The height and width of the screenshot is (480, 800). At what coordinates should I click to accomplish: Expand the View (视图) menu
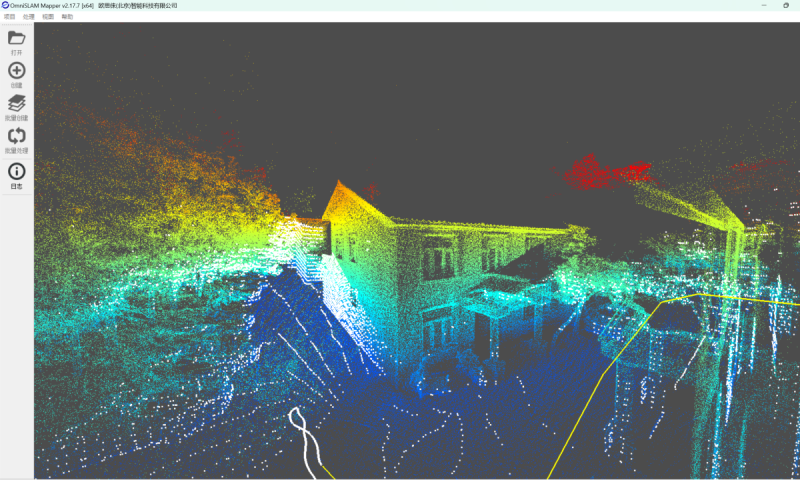(48, 17)
